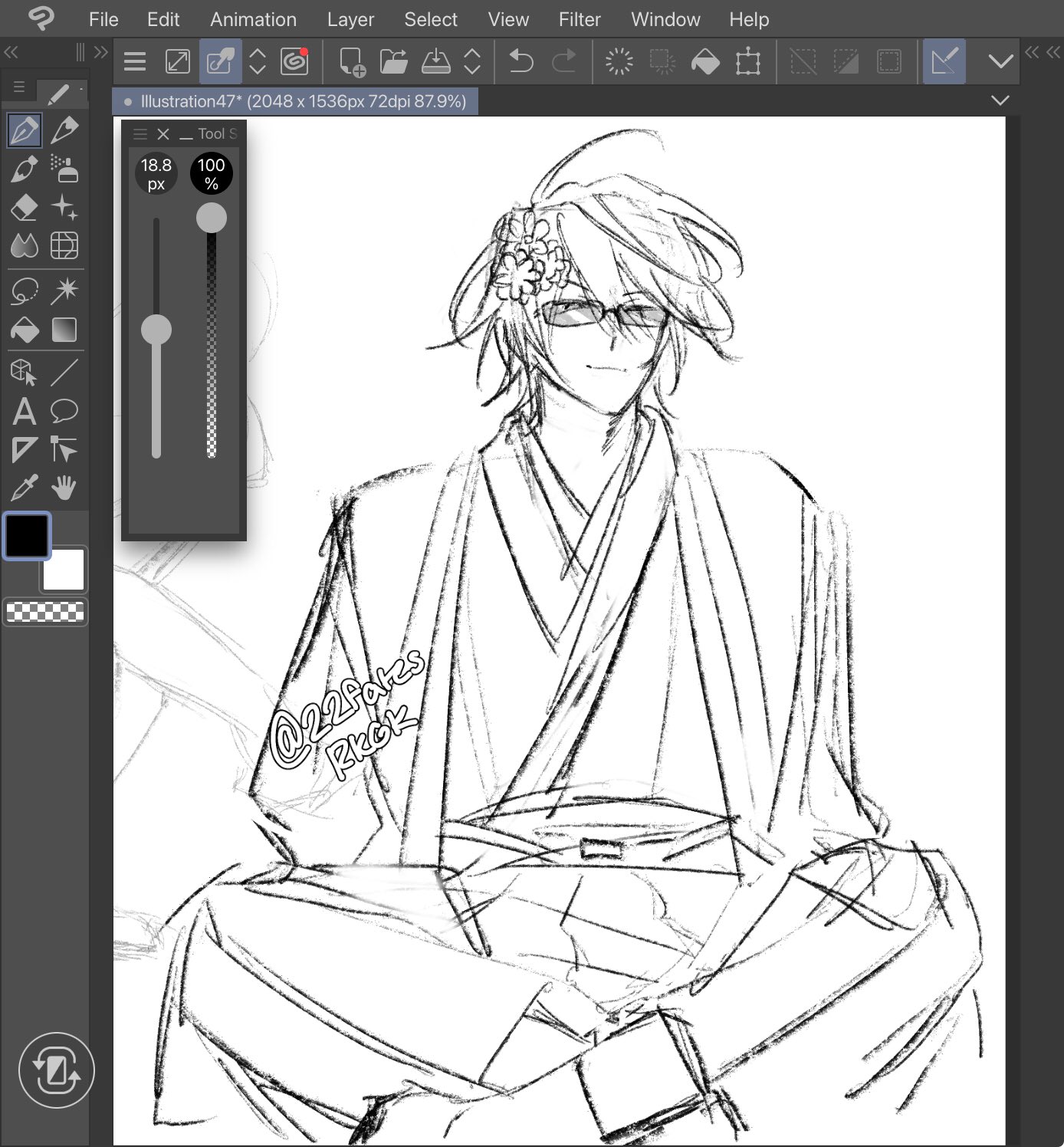This screenshot has height=1147, width=1064.
Task: Open the Window menu
Action: (665, 19)
